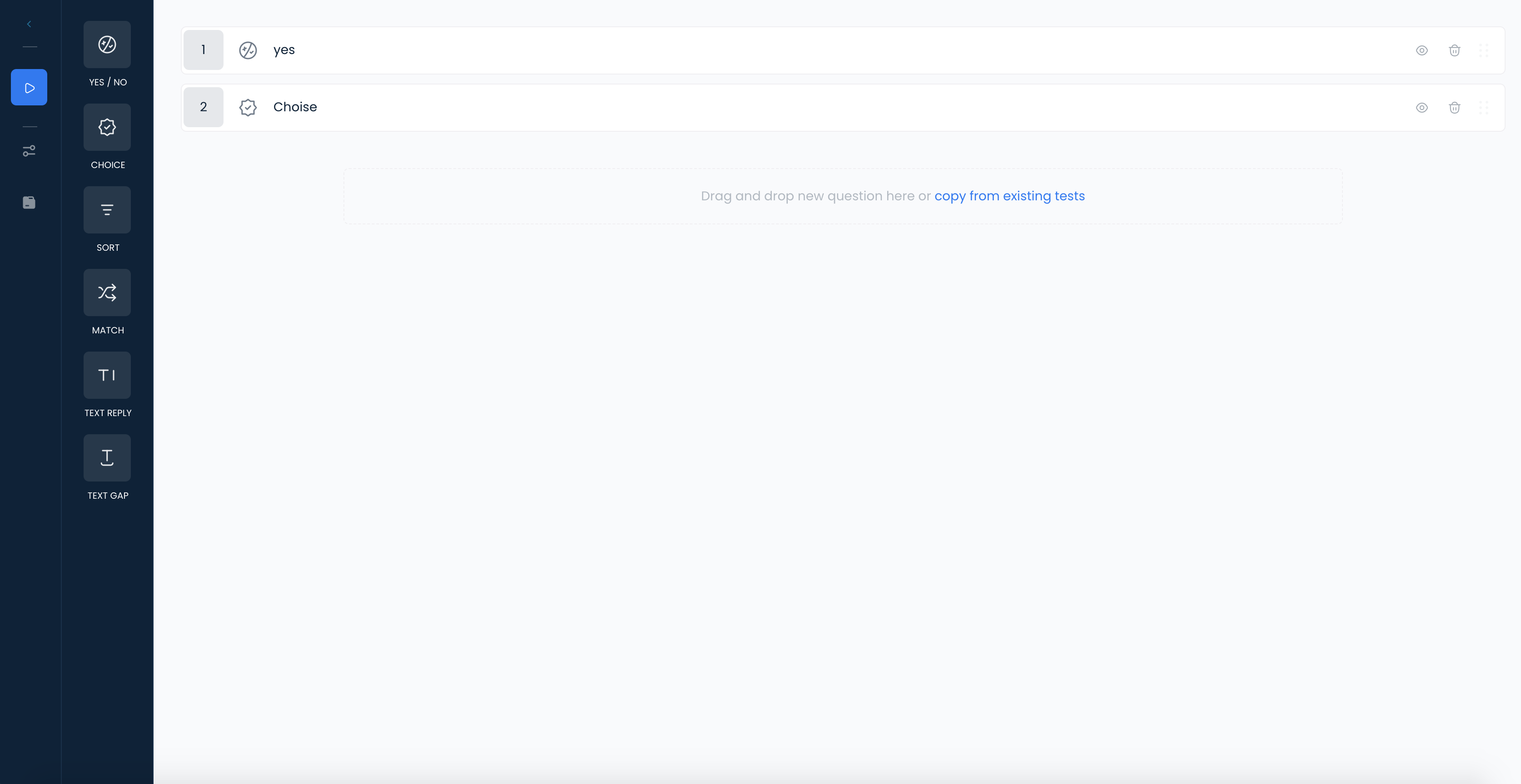Preview the Choise question with eye icon
Image resolution: width=1521 pixels, height=784 pixels.
pos(1422,108)
